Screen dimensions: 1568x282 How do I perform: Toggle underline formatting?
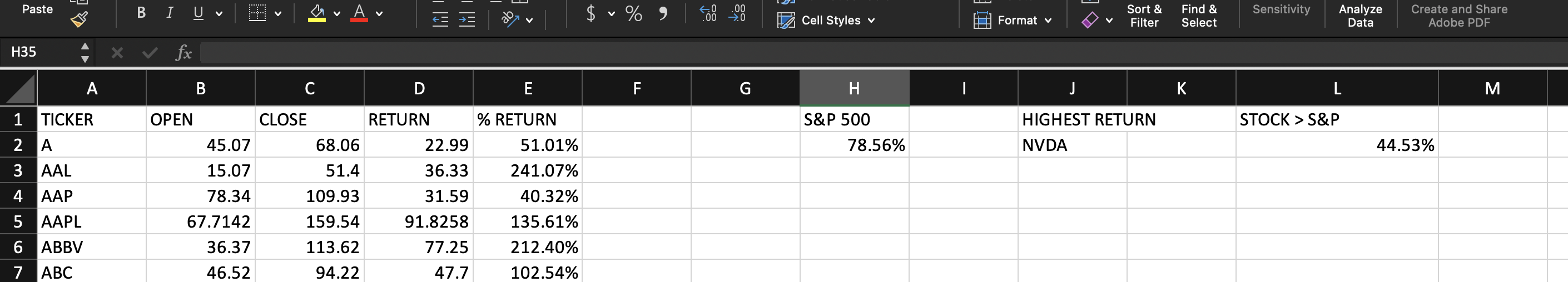coord(198,13)
